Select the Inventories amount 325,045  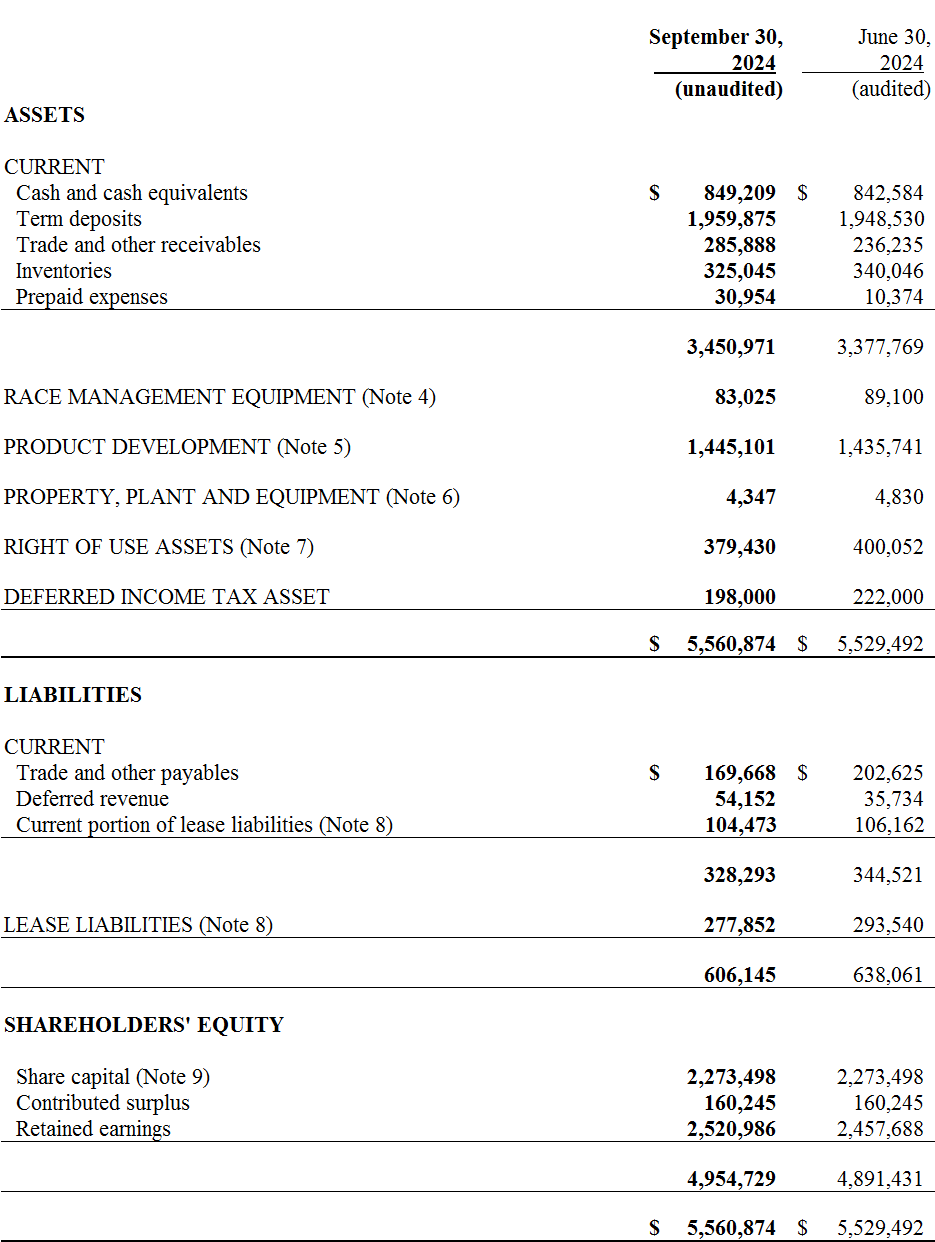(740, 271)
